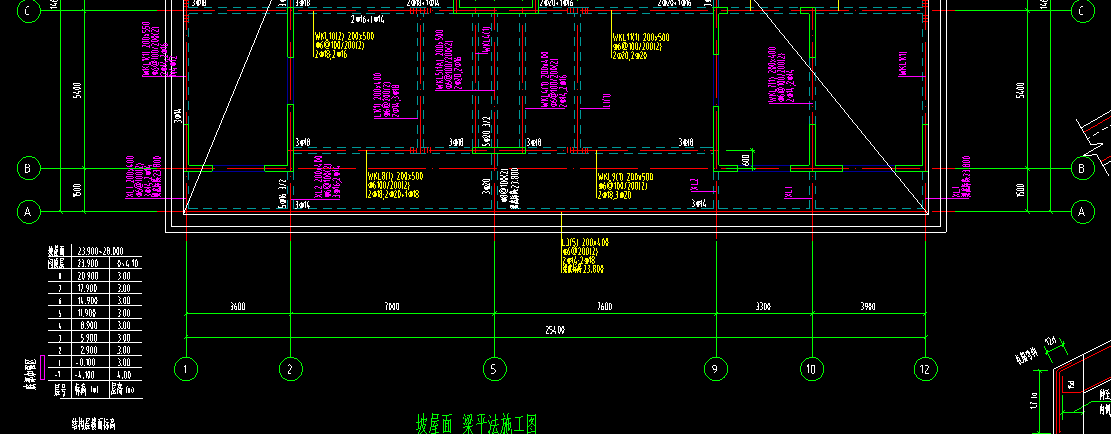The image size is (1111, 434).
Task: Select the 7600 span dimension text
Action: coord(604,307)
